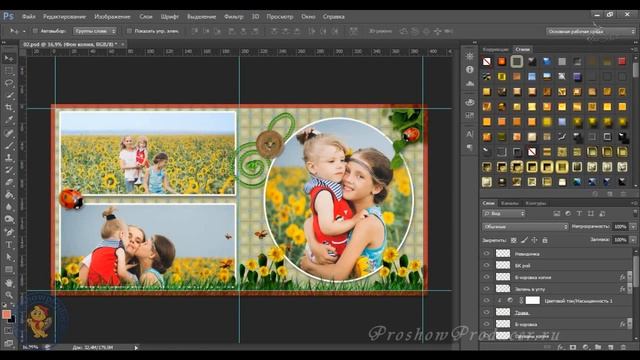Click add layer style fx icon at panel bottom
The image size is (640, 360).
click(560, 347)
